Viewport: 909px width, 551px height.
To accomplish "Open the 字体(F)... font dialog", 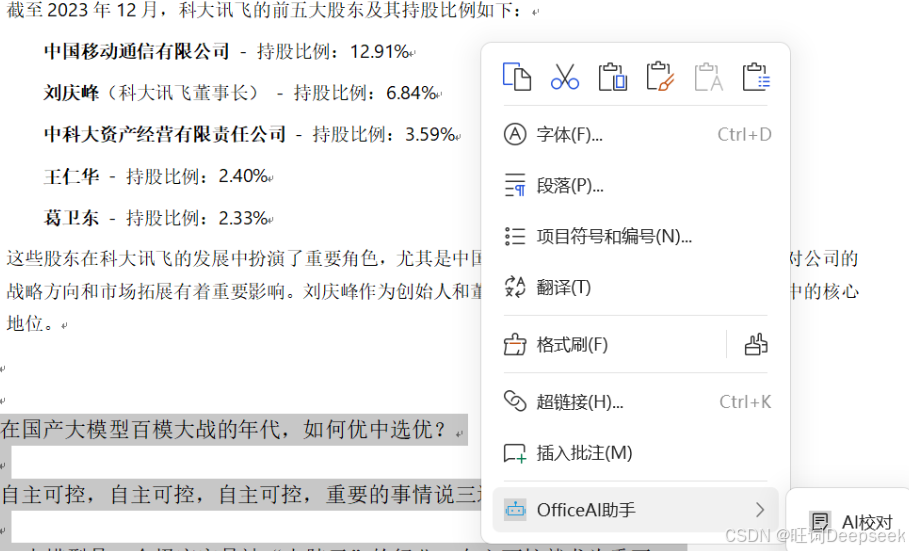I will (x=636, y=135).
